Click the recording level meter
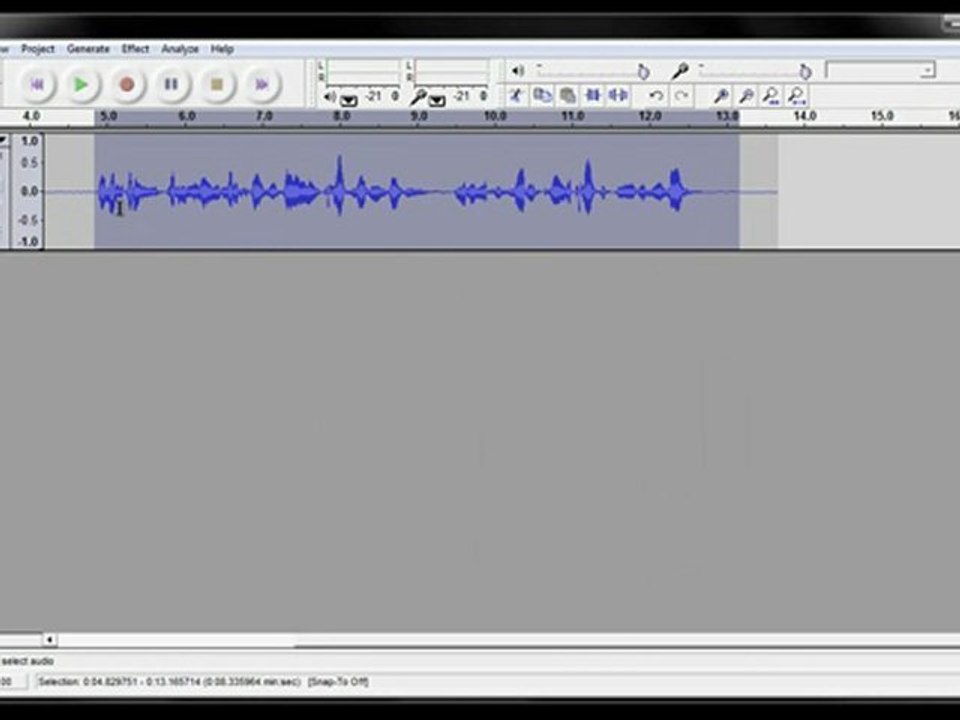The height and width of the screenshot is (720, 960). click(x=452, y=72)
